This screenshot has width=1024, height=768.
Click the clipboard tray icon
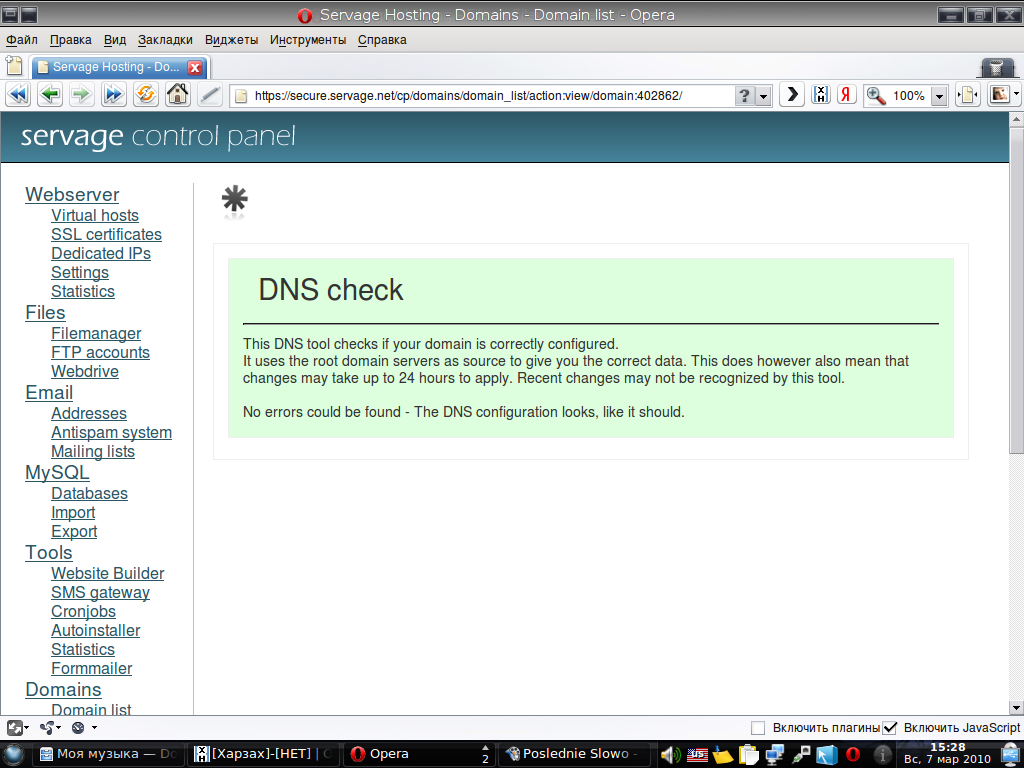pyautogui.click(x=748, y=755)
